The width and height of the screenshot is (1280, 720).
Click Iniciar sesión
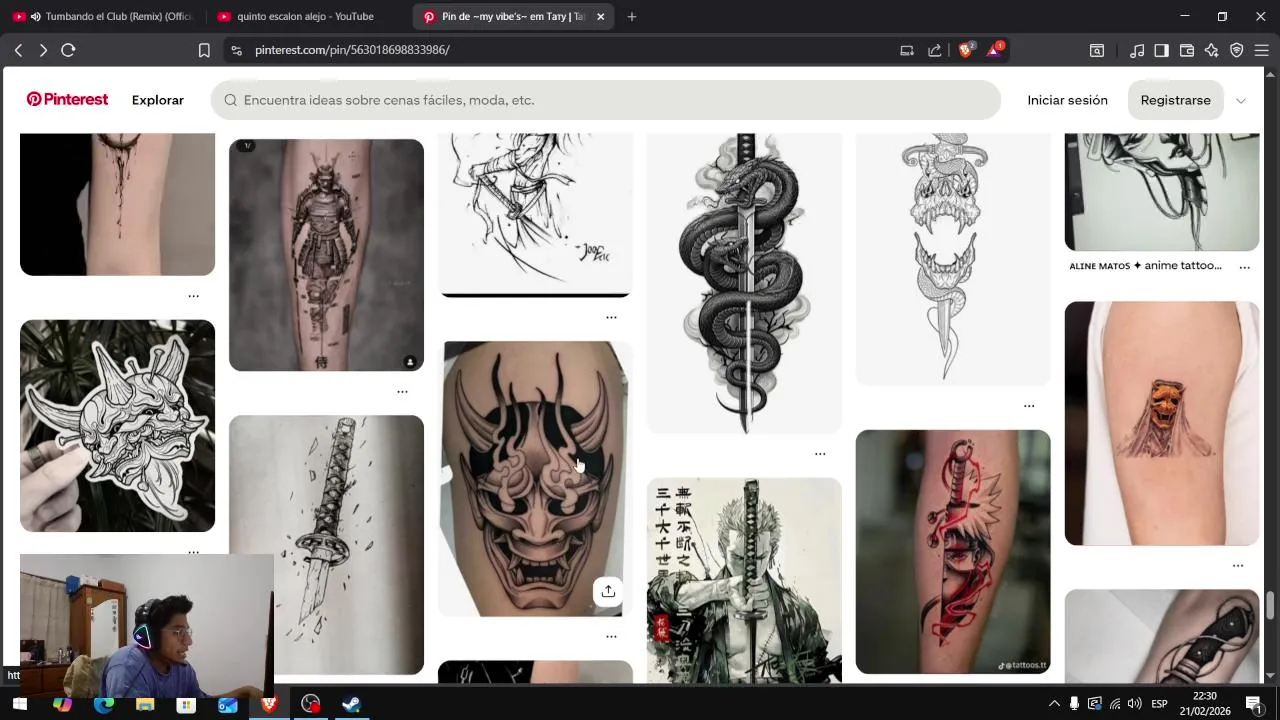coord(1067,100)
